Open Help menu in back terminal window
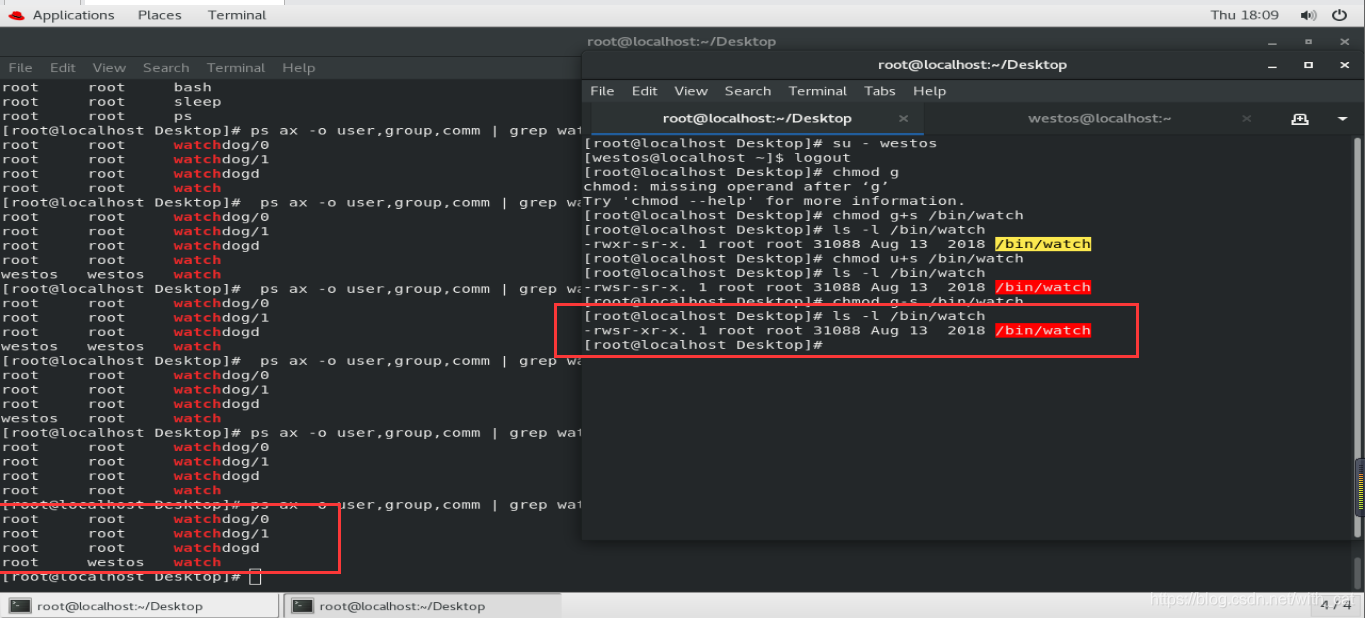This screenshot has width=1365, height=618. (298, 68)
